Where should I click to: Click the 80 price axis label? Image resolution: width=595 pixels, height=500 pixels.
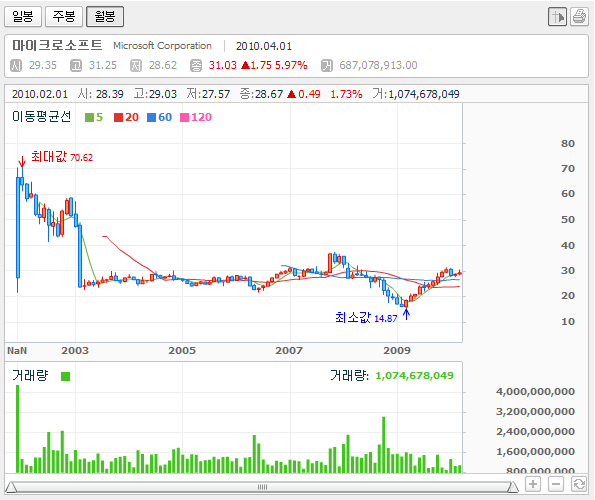568,144
